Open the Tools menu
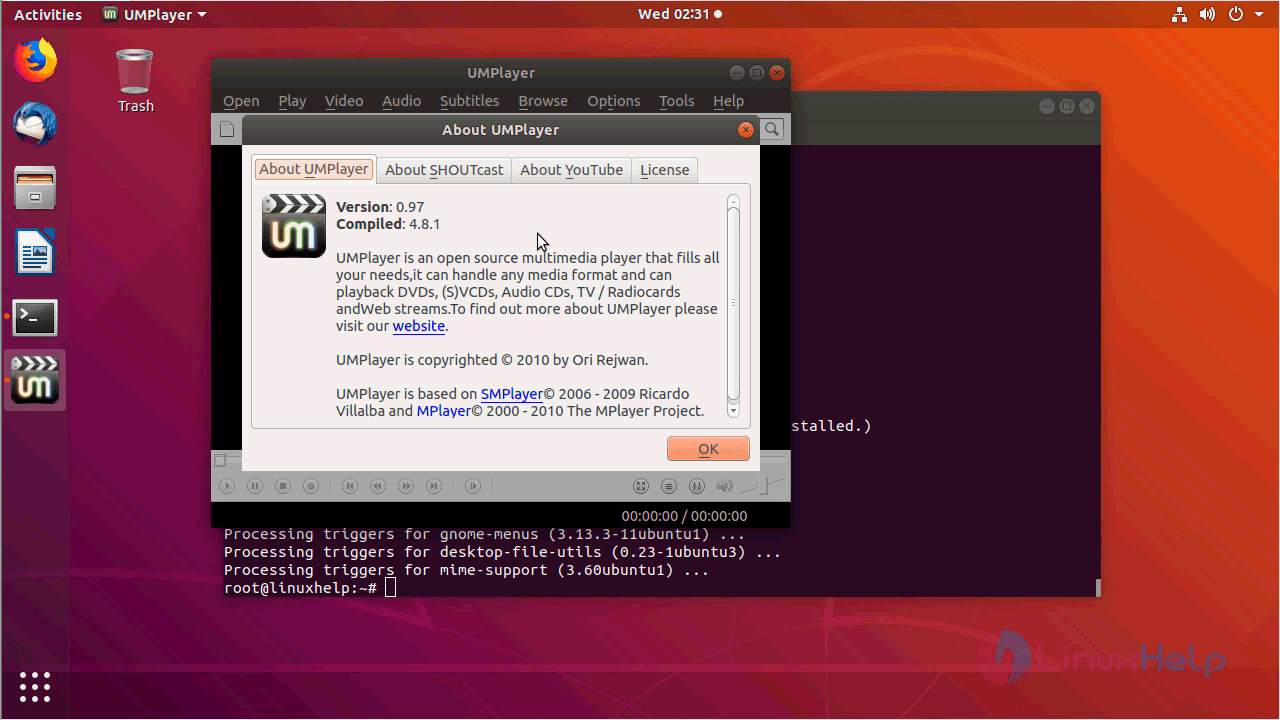Screen dimensions: 1280x720 pyautogui.click(x=677, y=101)
